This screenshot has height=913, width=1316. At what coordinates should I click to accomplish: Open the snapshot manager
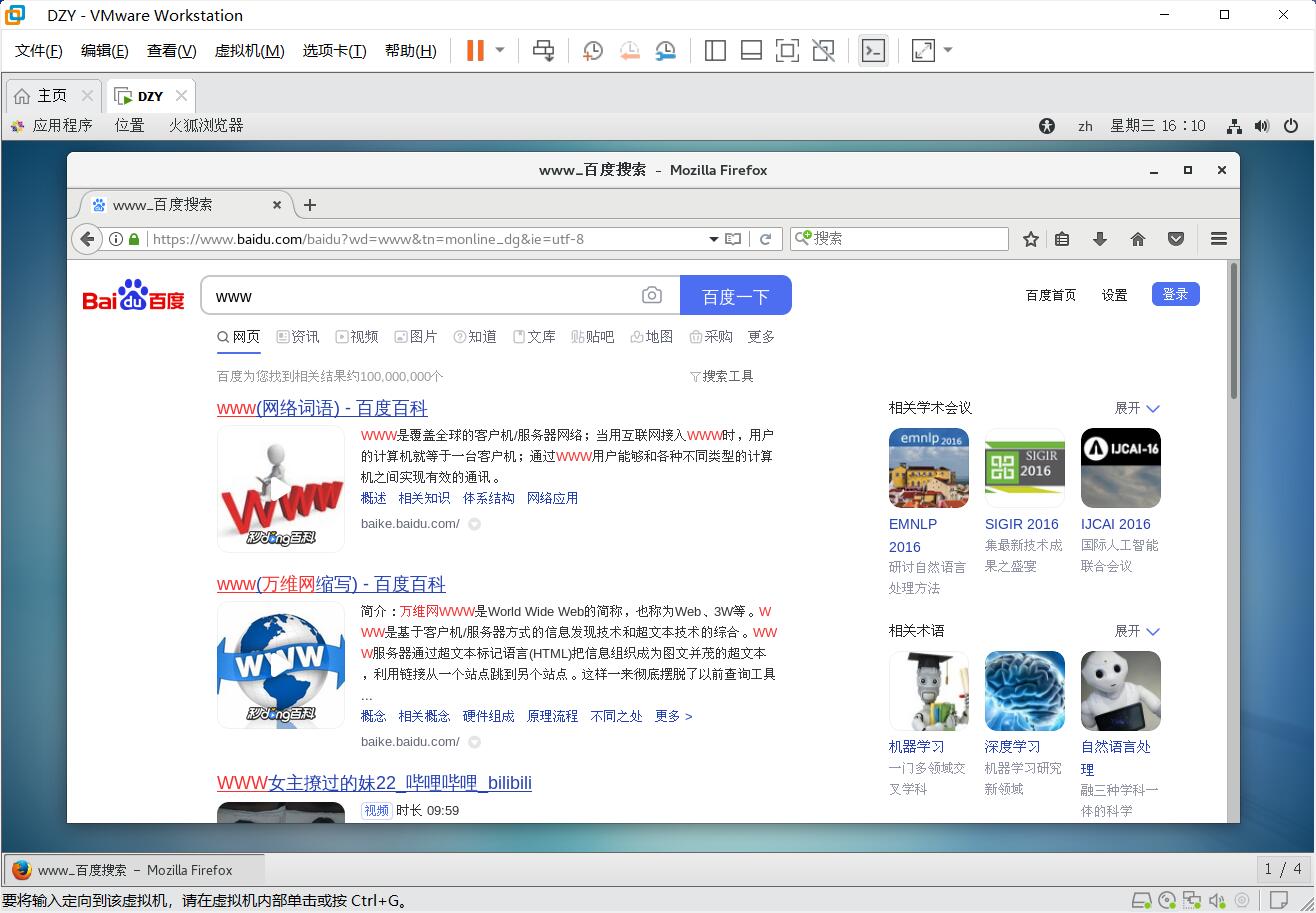point(665,50)
